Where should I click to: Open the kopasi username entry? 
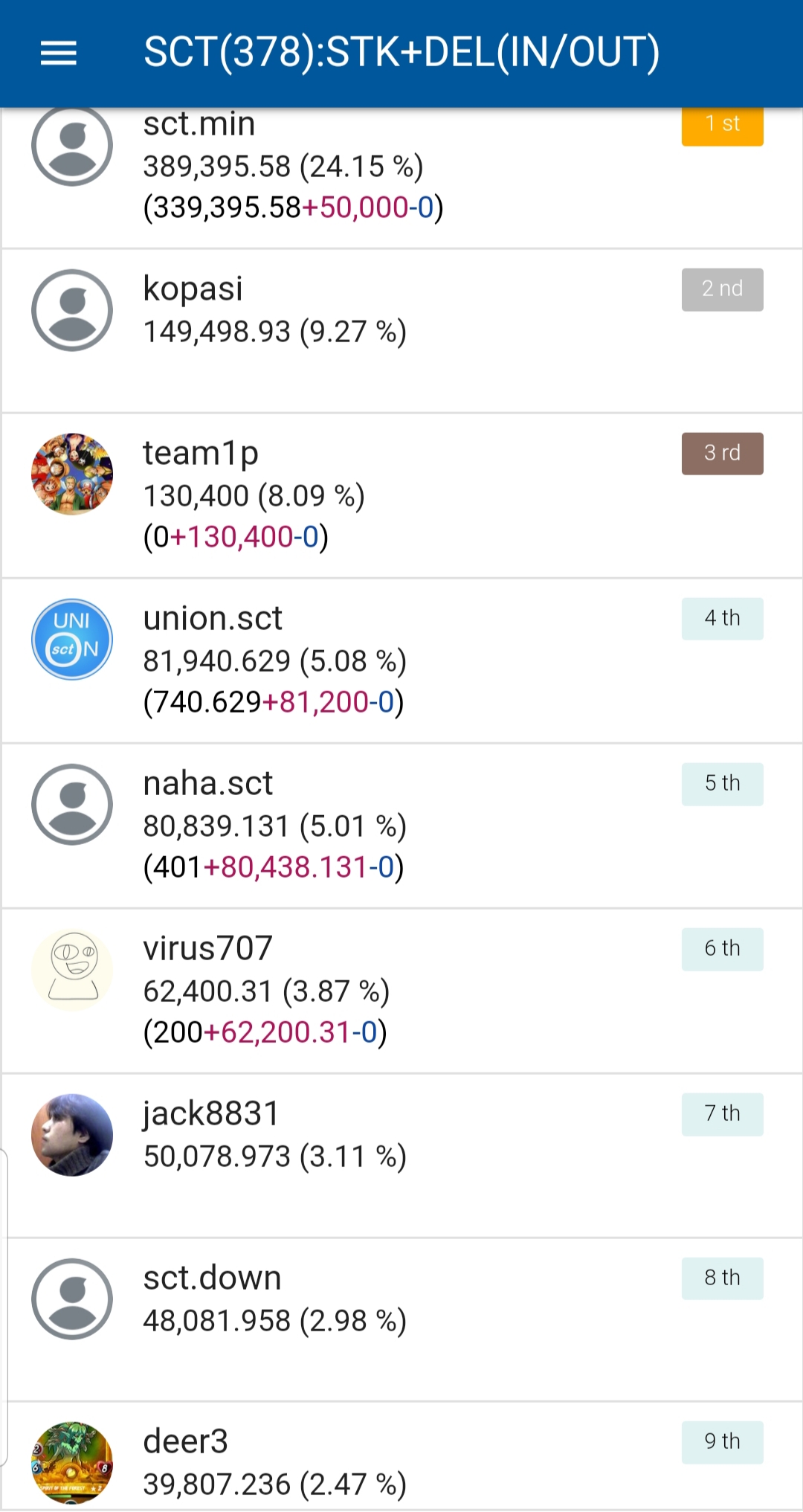(x=193, y=289)
